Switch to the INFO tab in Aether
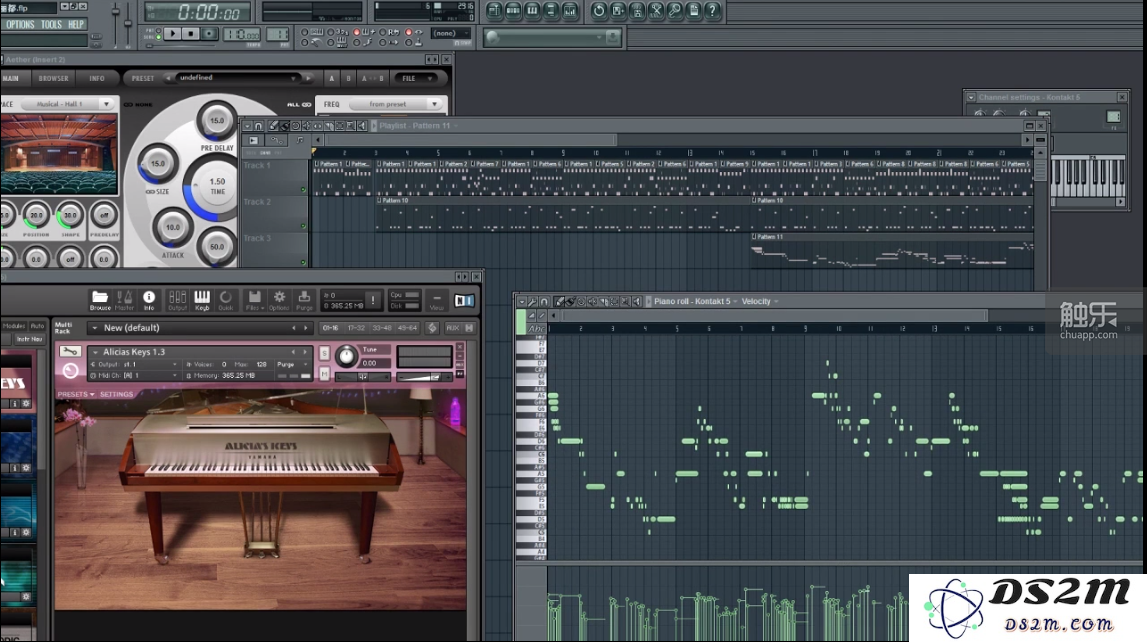Image resolution: width=1147 pixels, height=642 pixels. (97, 78)
